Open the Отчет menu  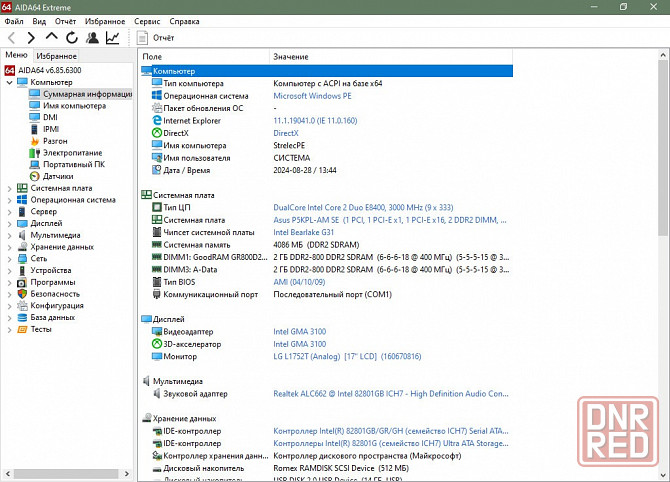(65, 21)
